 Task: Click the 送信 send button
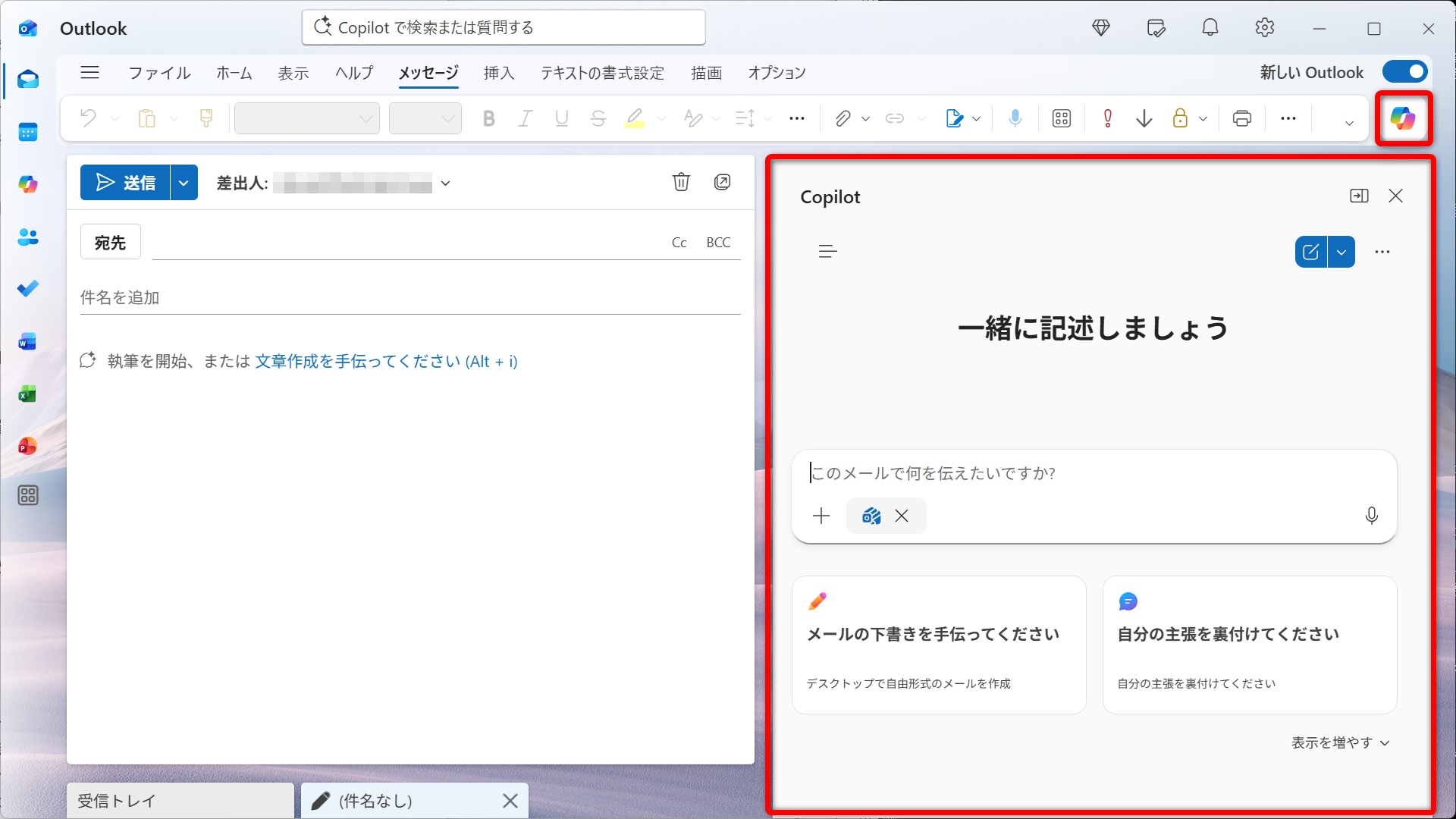point(125,183)
